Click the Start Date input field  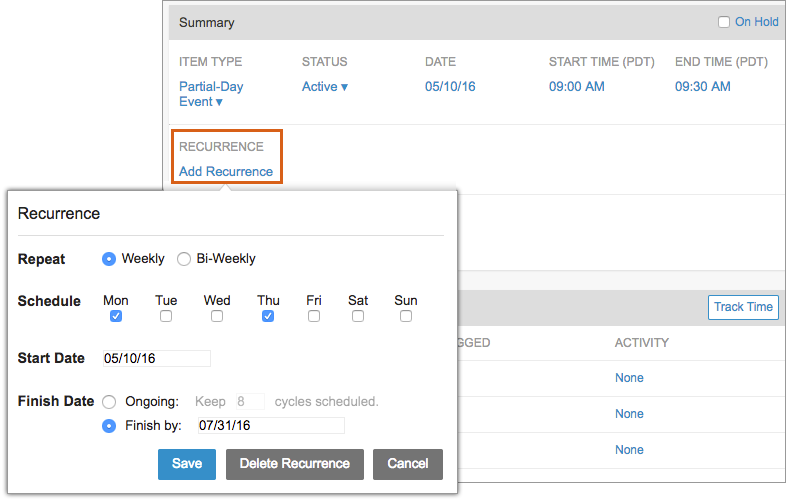click(x=156, y=358)
